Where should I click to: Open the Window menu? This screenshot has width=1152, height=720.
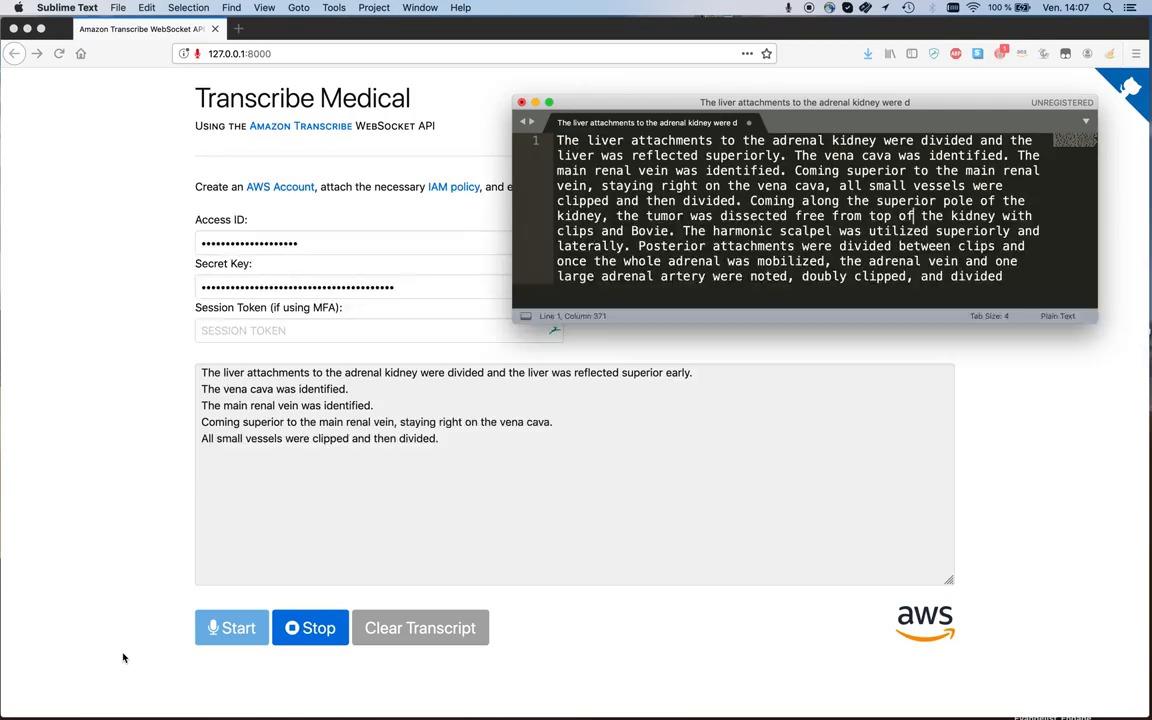pyautogui.click(x=420, y=7)
